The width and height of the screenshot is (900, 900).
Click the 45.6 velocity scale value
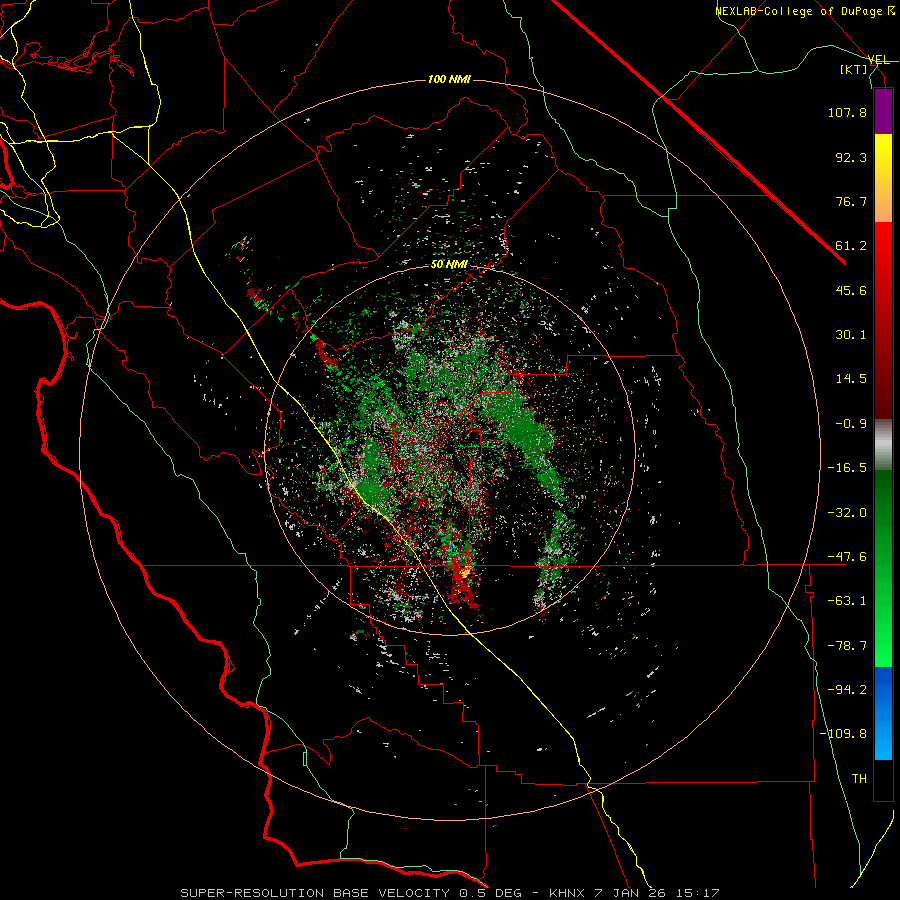point(851,290)
